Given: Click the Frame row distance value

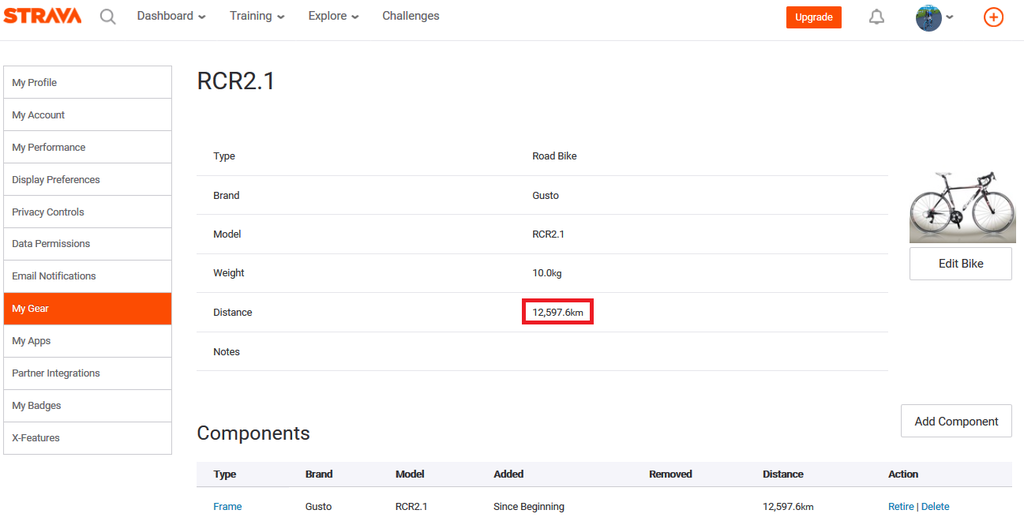Looking at the screenshot, I should click(x=788, y=507).
